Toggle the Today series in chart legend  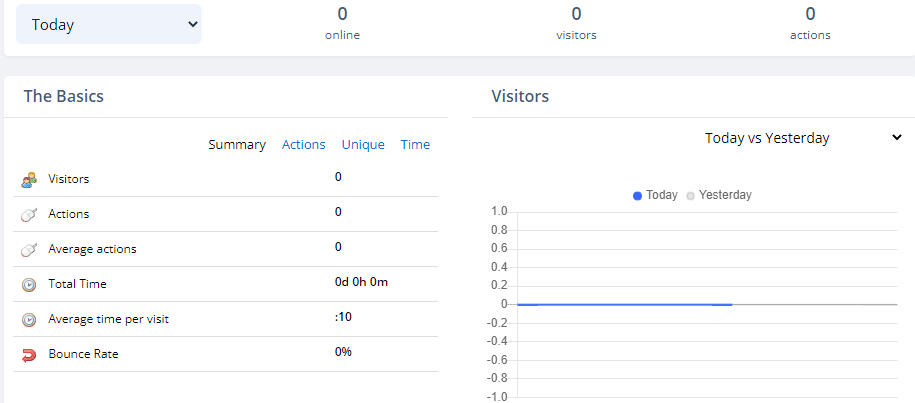pyautogui.click(x=655, y=195)
